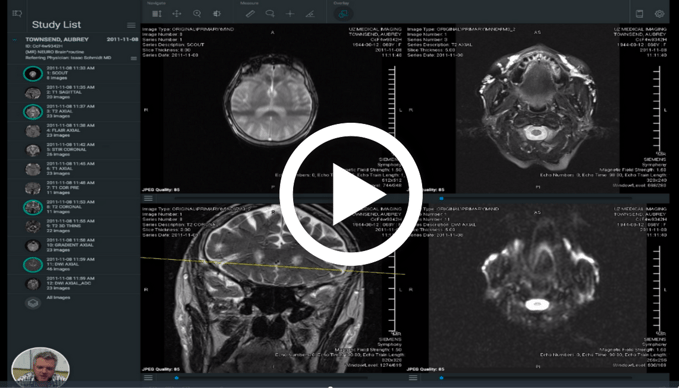The width and height of the screenshot is (679, 388).
Task: Open the SCOUT viewport menu icon
Action: tap(148, 198)
